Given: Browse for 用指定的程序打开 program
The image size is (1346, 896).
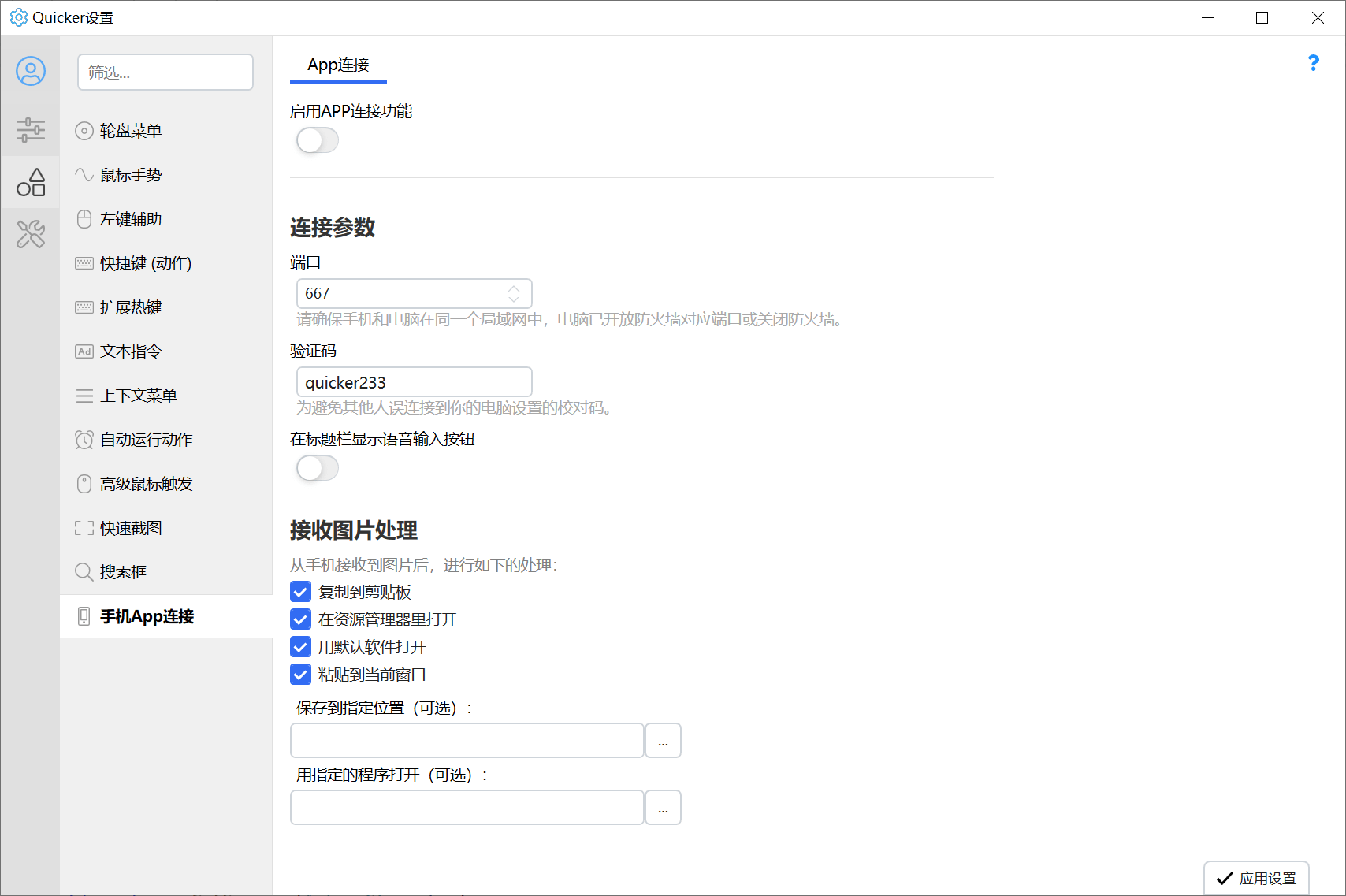Looking at the screenshot, I should click(663, 808).
